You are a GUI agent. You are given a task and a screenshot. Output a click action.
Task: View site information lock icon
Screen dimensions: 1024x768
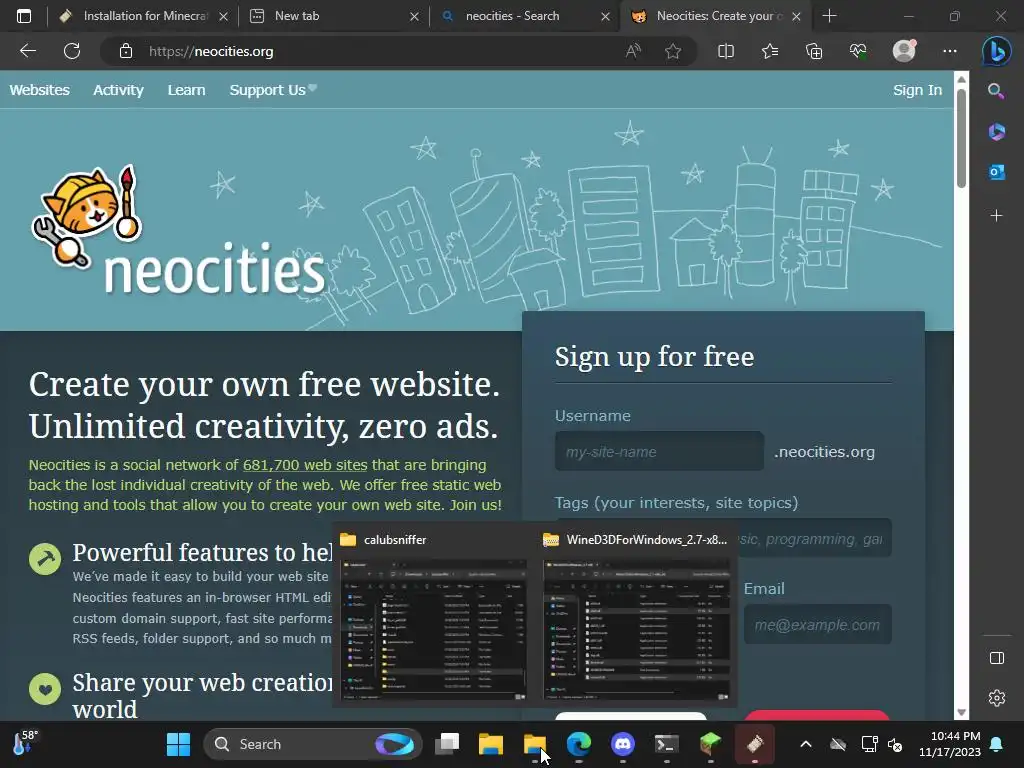(126, 51)
